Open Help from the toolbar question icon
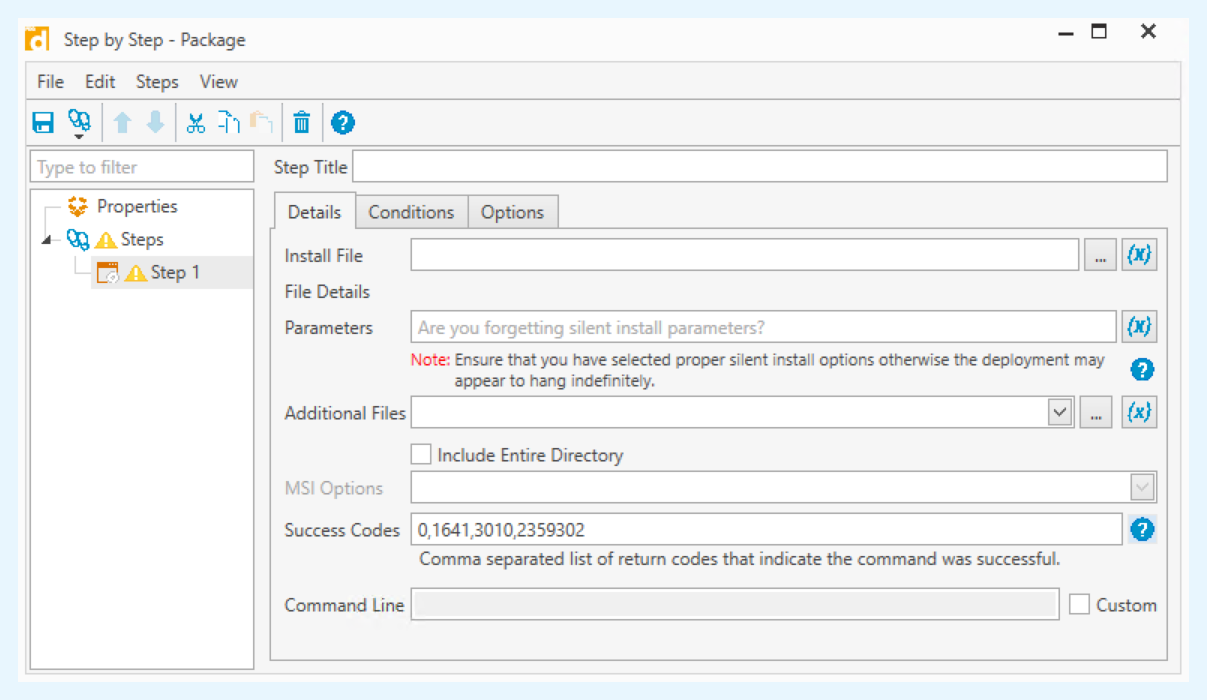This screenshot has height=700, width=1207. (343, 123)
